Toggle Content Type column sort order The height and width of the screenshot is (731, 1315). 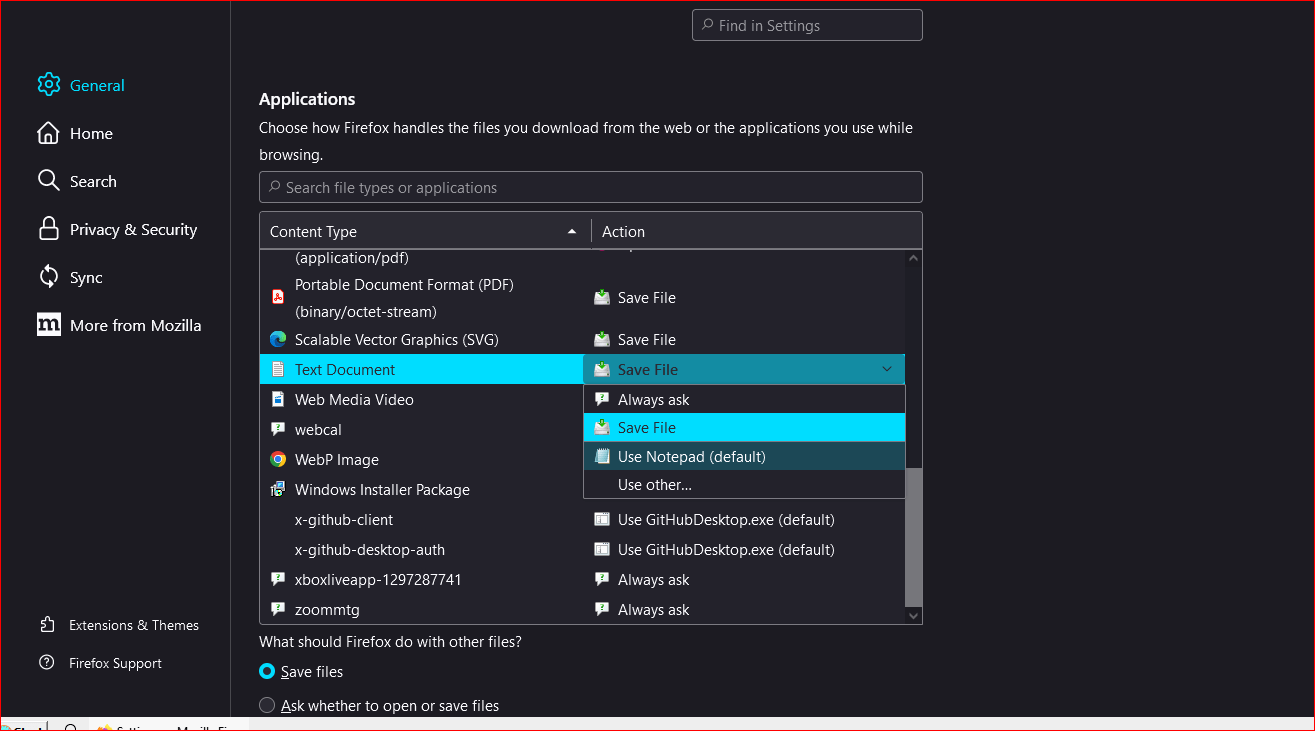571,230
